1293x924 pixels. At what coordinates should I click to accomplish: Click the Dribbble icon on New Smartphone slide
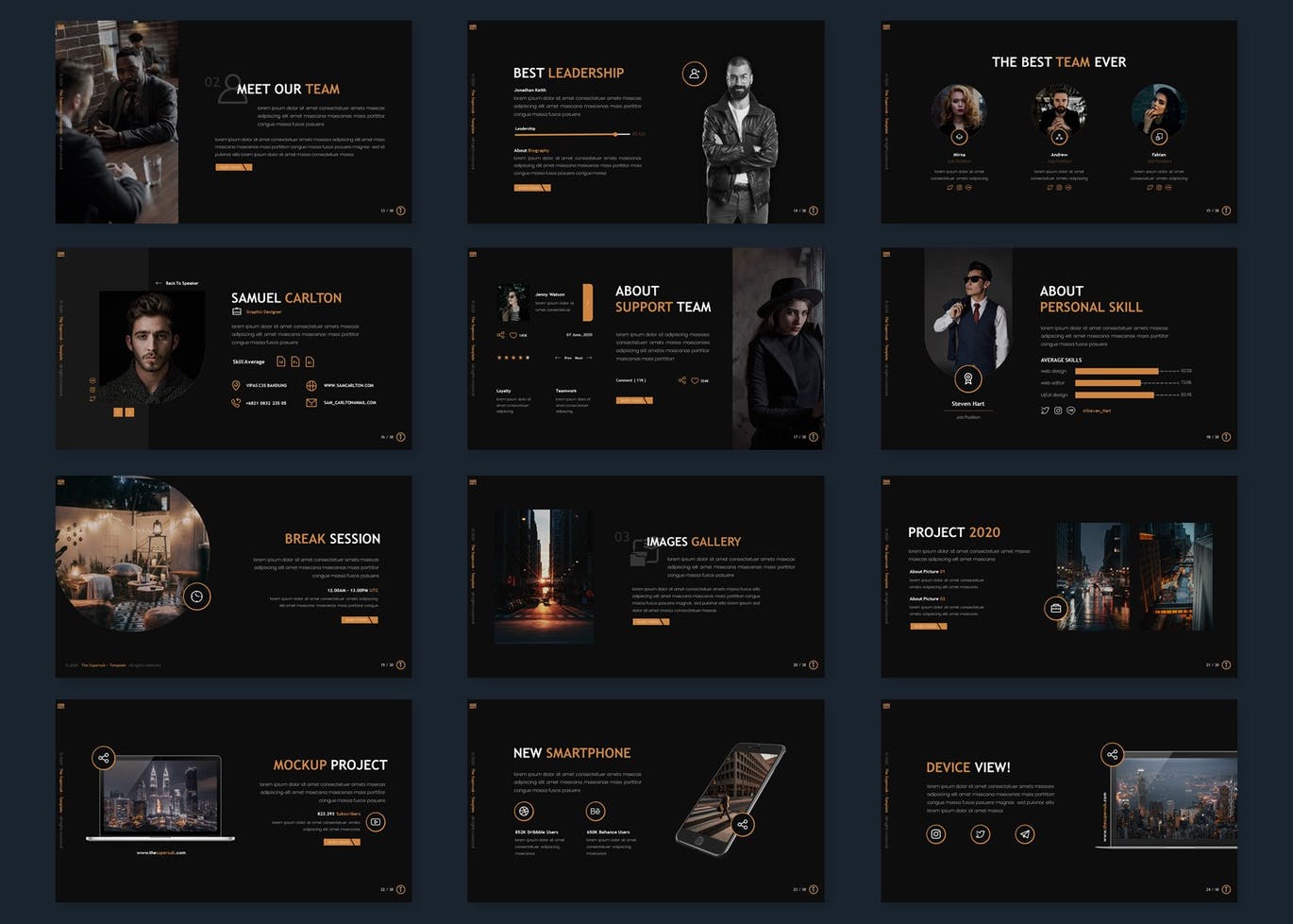[524, 811]
